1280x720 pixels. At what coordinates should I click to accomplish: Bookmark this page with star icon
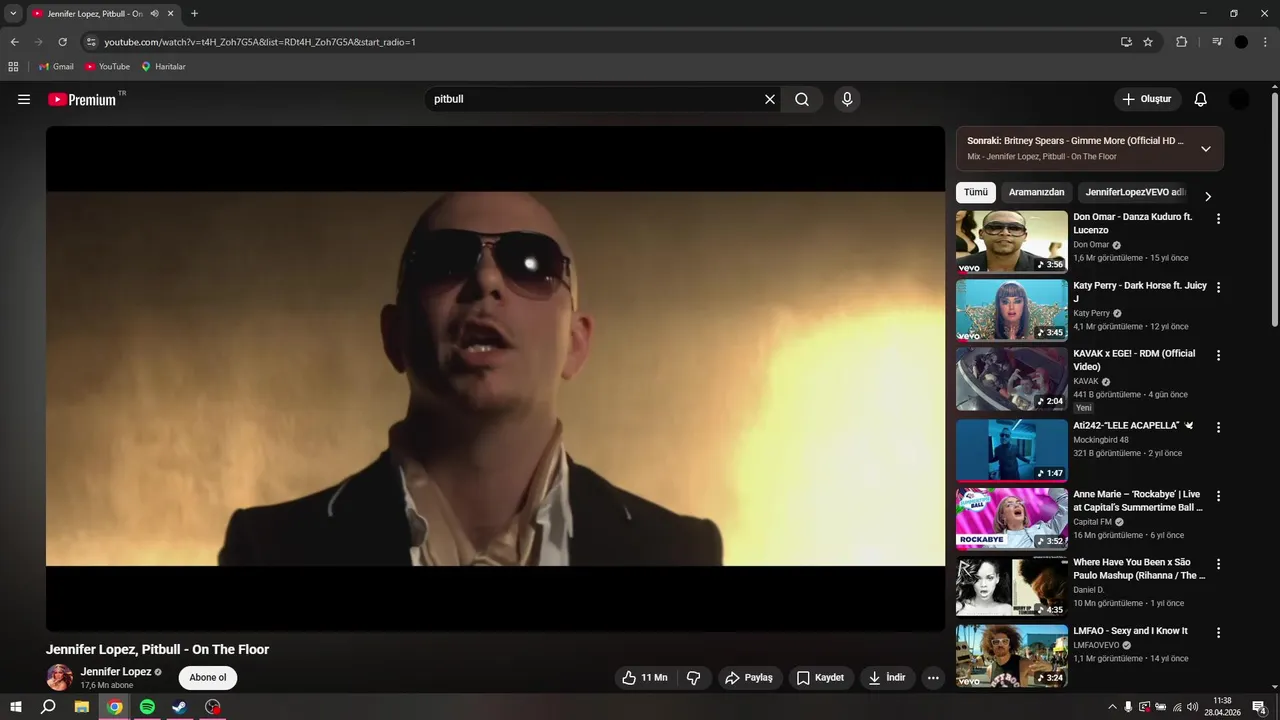click(1148, 42)
